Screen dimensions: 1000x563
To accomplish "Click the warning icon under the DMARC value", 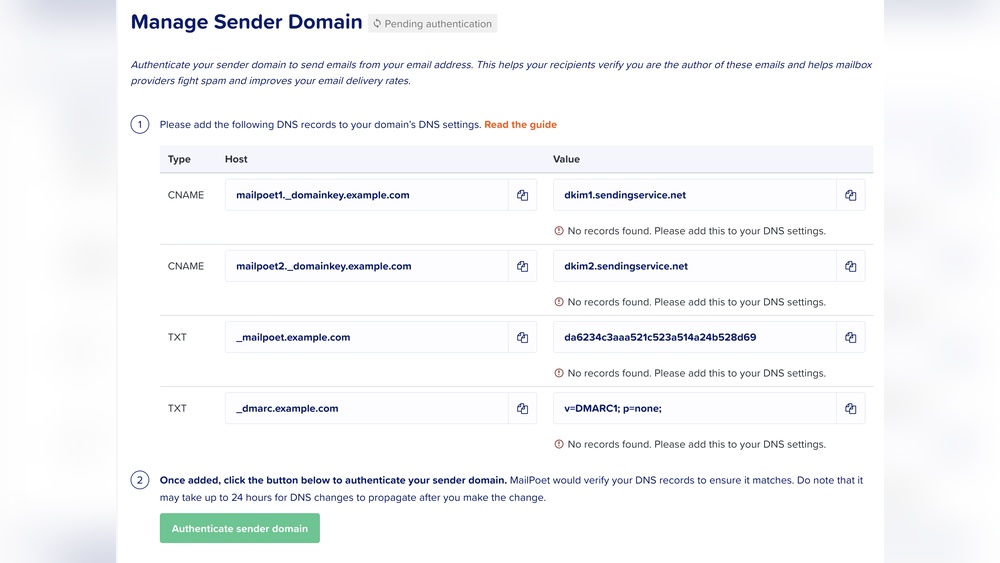I will [x=559, y=444].
